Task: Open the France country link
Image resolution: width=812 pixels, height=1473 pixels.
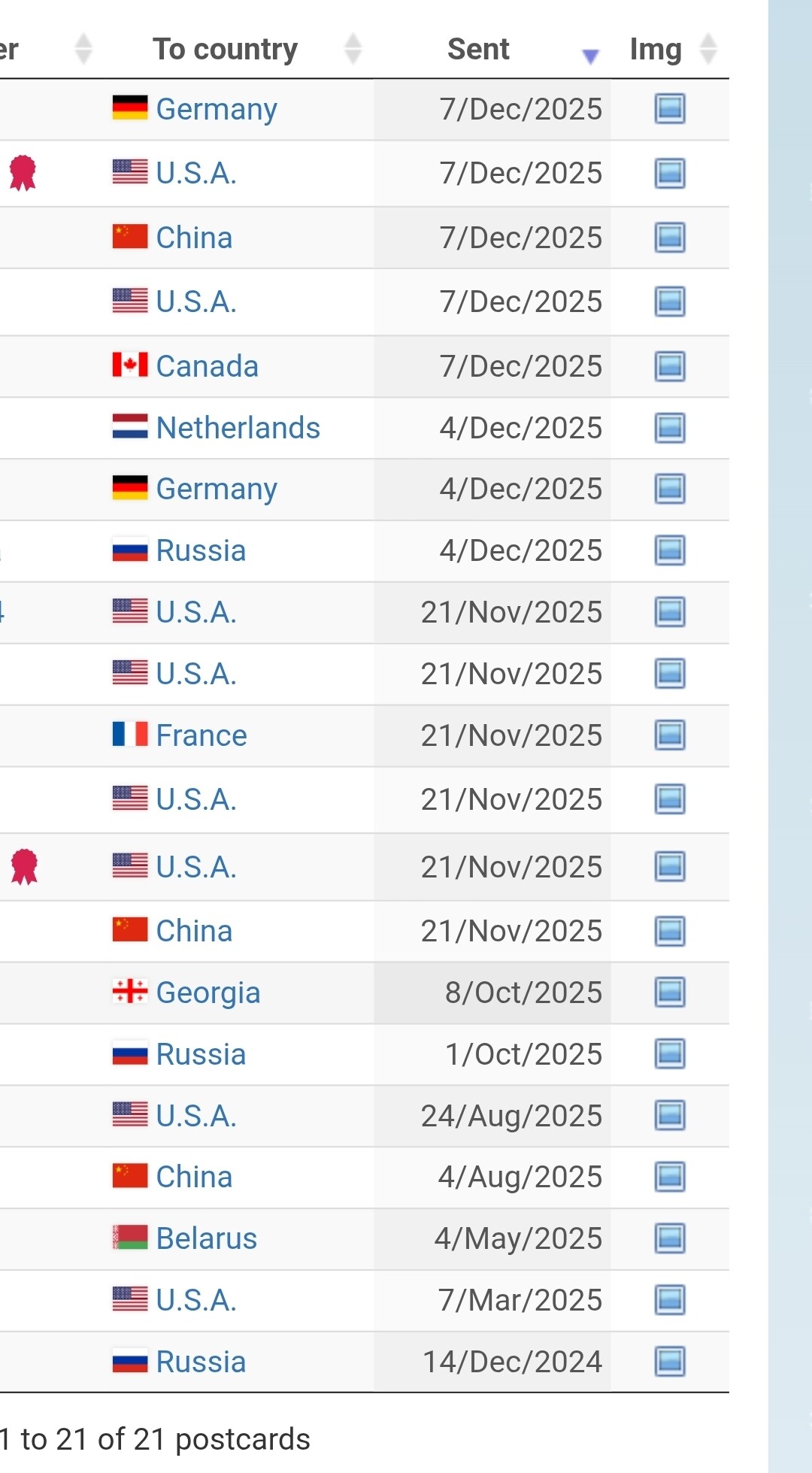Action: pyautogui.click(x=201, y=735)
